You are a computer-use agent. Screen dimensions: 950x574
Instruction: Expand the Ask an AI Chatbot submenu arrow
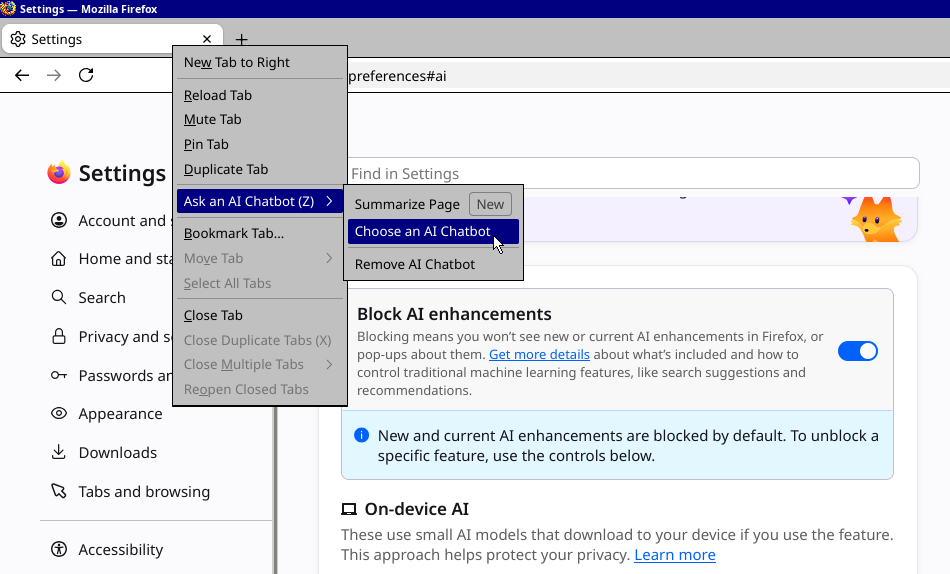tap(329, 201)
